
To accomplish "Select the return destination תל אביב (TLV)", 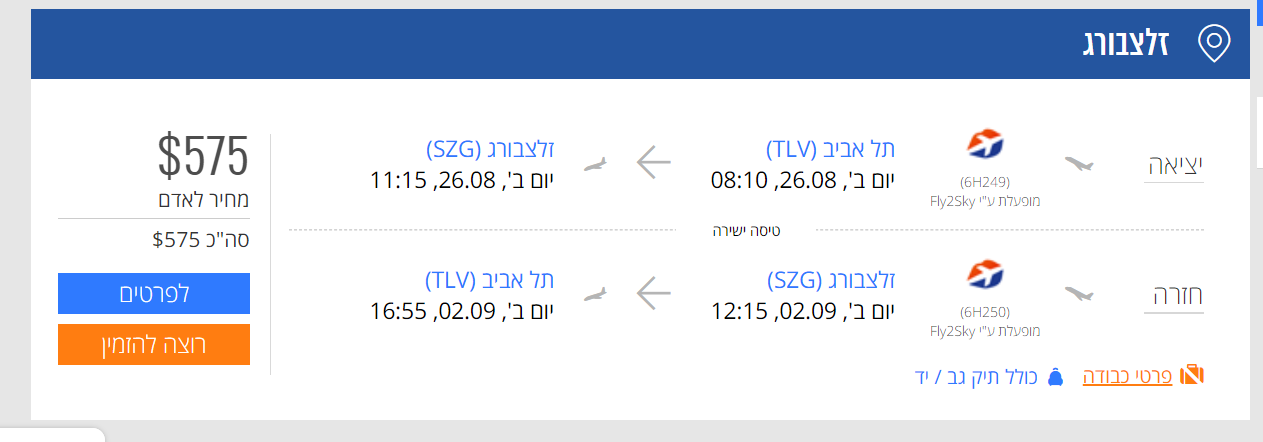I will pyautogui.click(x=490, y=279).
